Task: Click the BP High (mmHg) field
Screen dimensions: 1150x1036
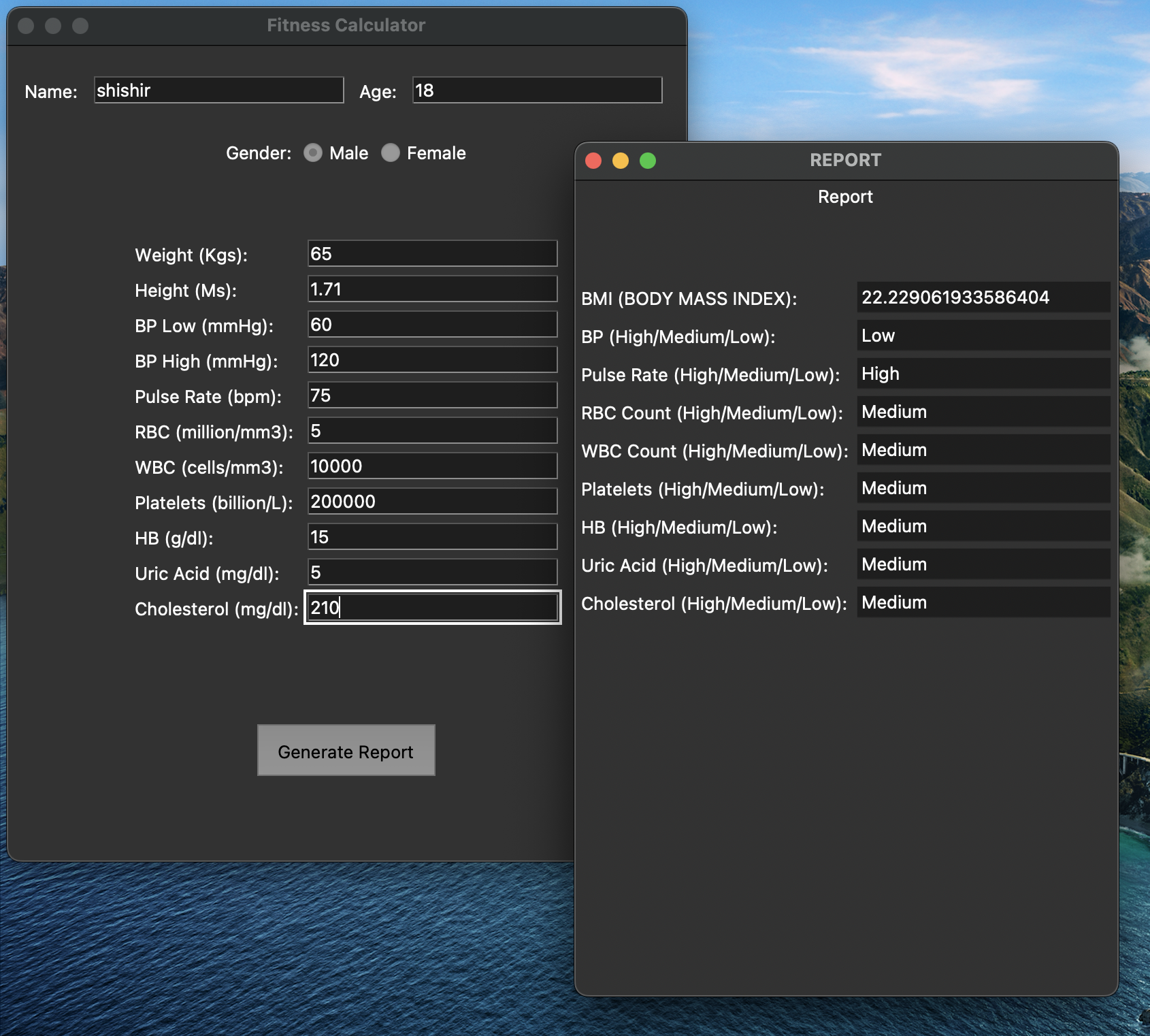Action: tap(433, 359)
